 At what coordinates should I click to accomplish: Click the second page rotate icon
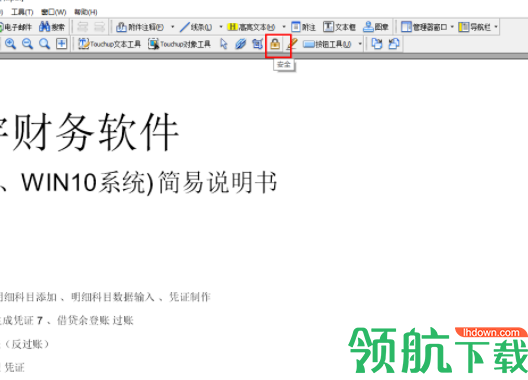pyautogui.click(x=394, y=44)
